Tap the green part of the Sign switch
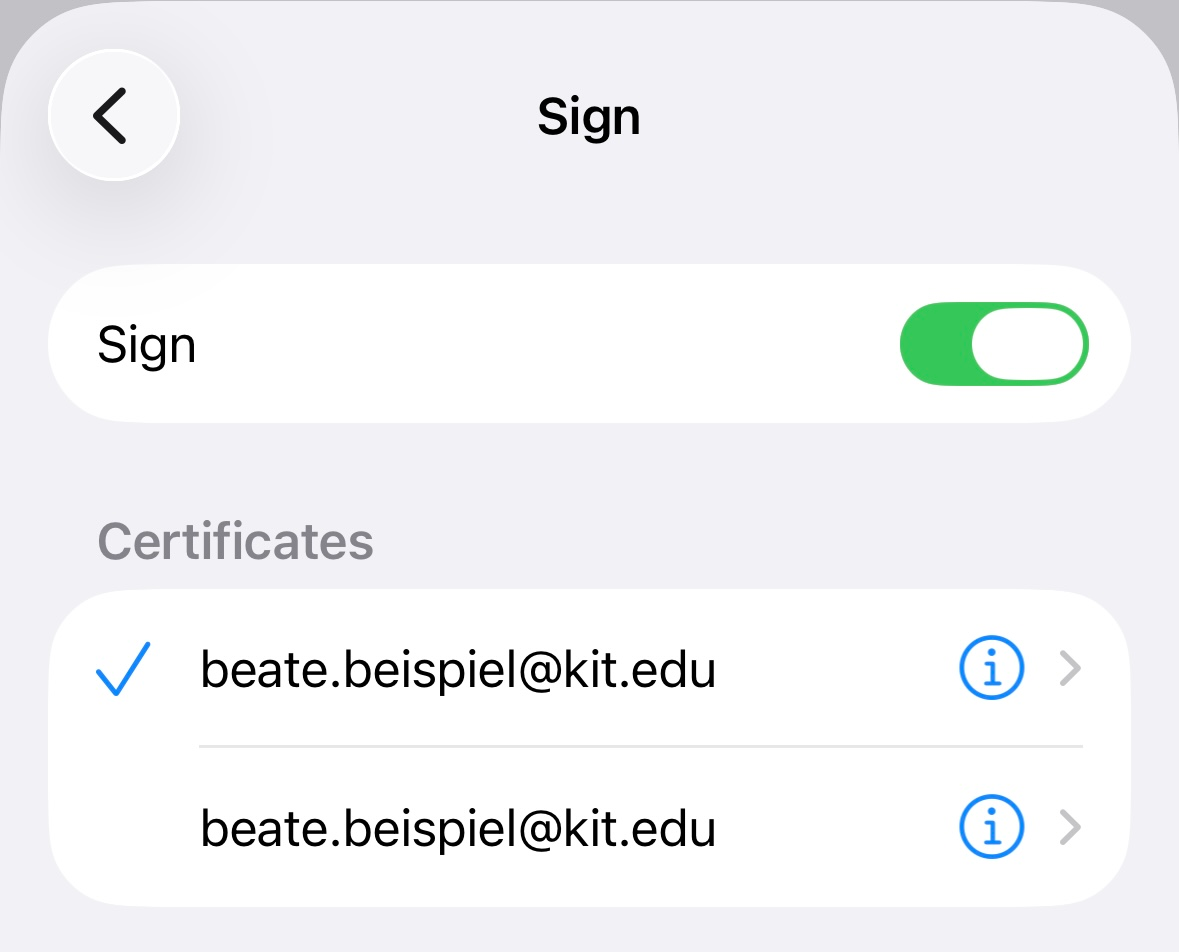Image resolution: width=1179 pixels, height=952 pixels. point(934,345)
